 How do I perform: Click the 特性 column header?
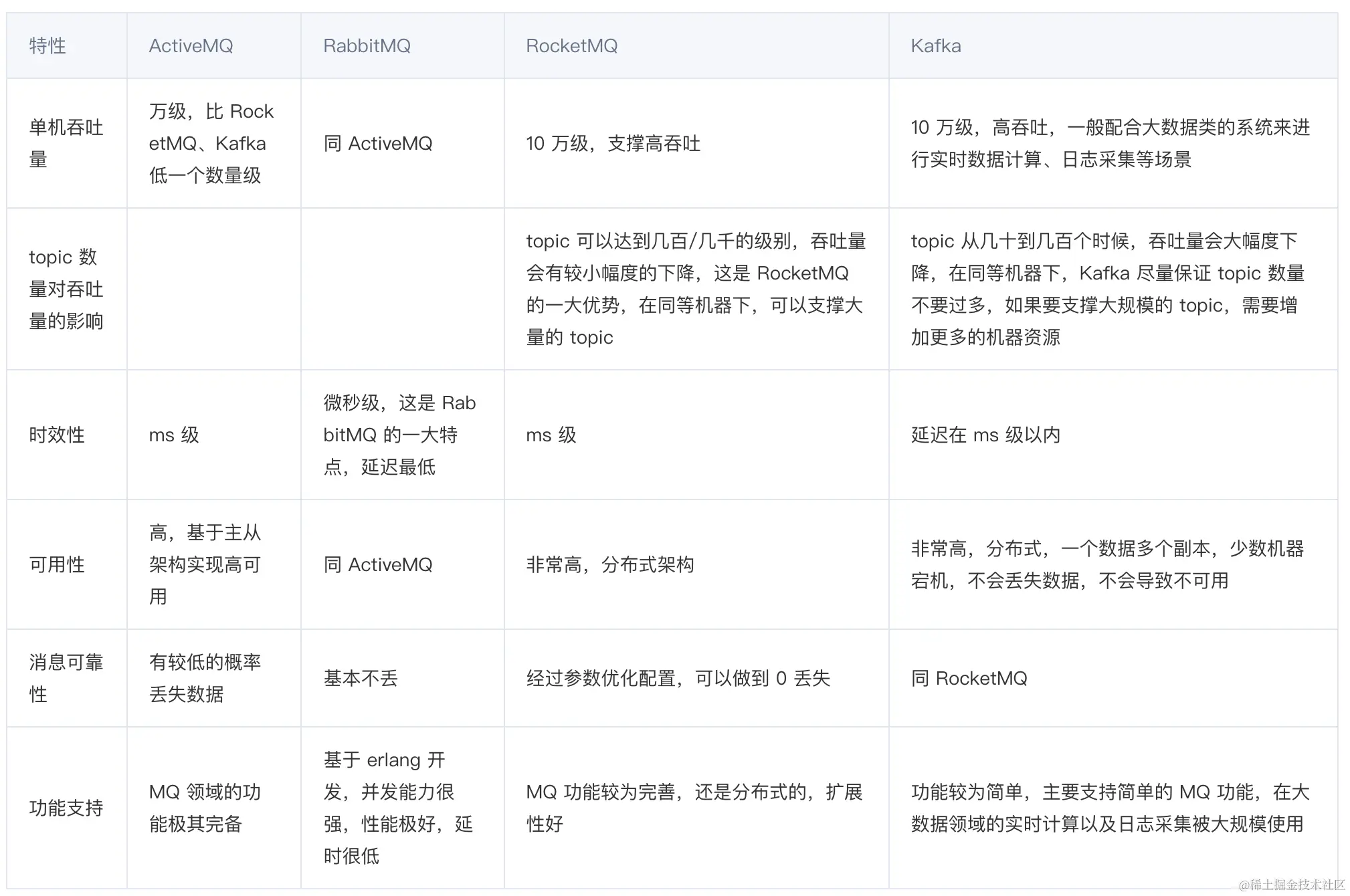[47, 45]
